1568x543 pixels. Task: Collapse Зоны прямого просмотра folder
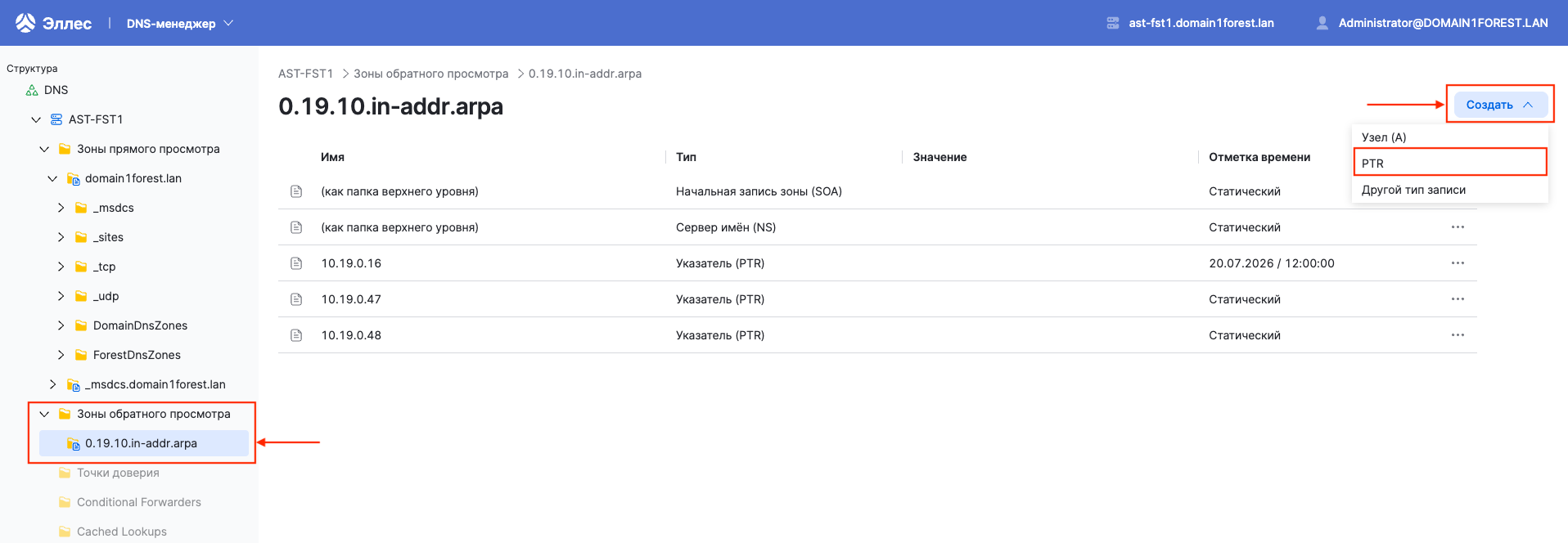click(44, 149)
